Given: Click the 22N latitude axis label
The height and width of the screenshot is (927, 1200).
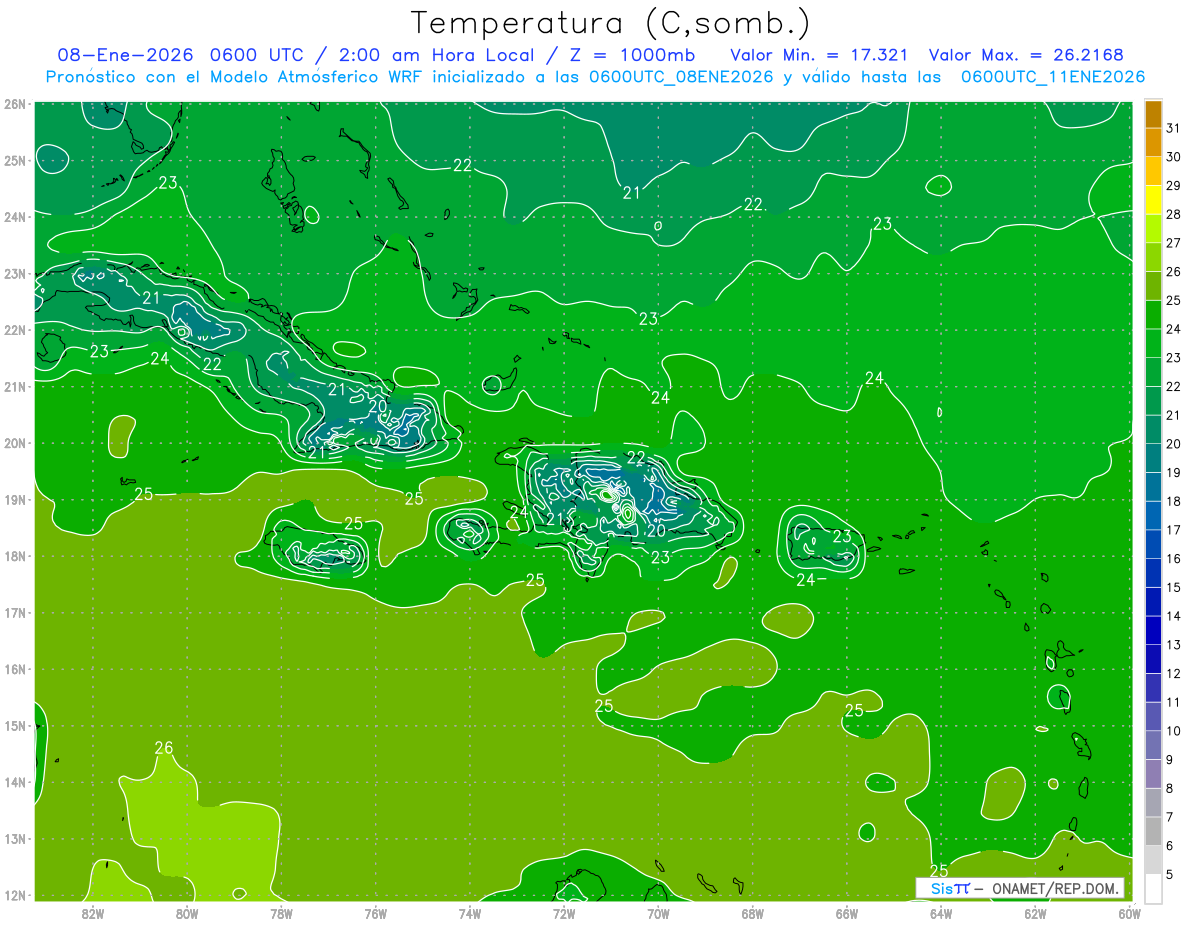Looking at the screenshot, I should pos(15,330).
